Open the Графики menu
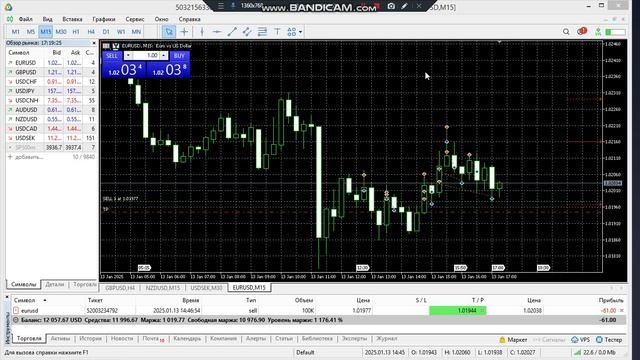640x360 pixels. coord(104,19)
